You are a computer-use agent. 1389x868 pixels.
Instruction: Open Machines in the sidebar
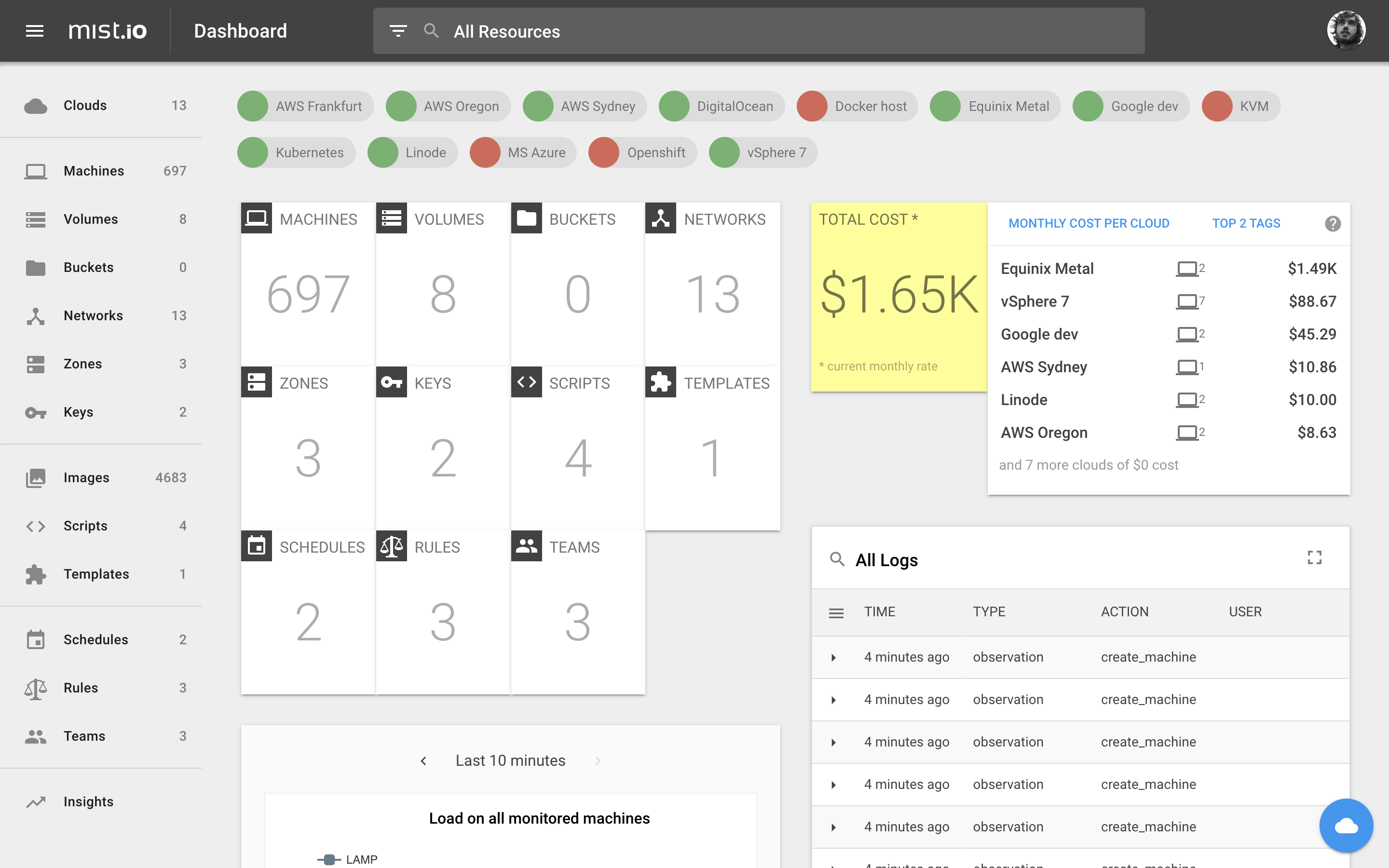point(101,171)
